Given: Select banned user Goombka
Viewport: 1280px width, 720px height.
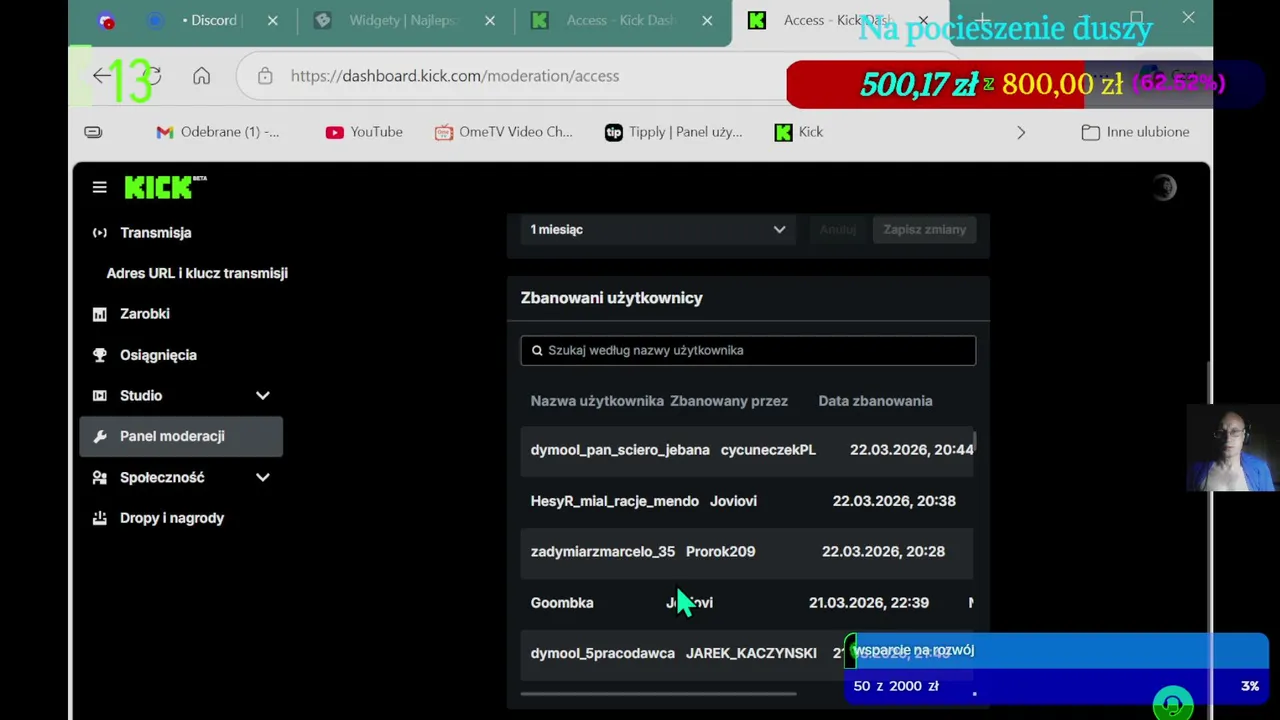Looking at the screenshot, I should click(x=562, y=603).
